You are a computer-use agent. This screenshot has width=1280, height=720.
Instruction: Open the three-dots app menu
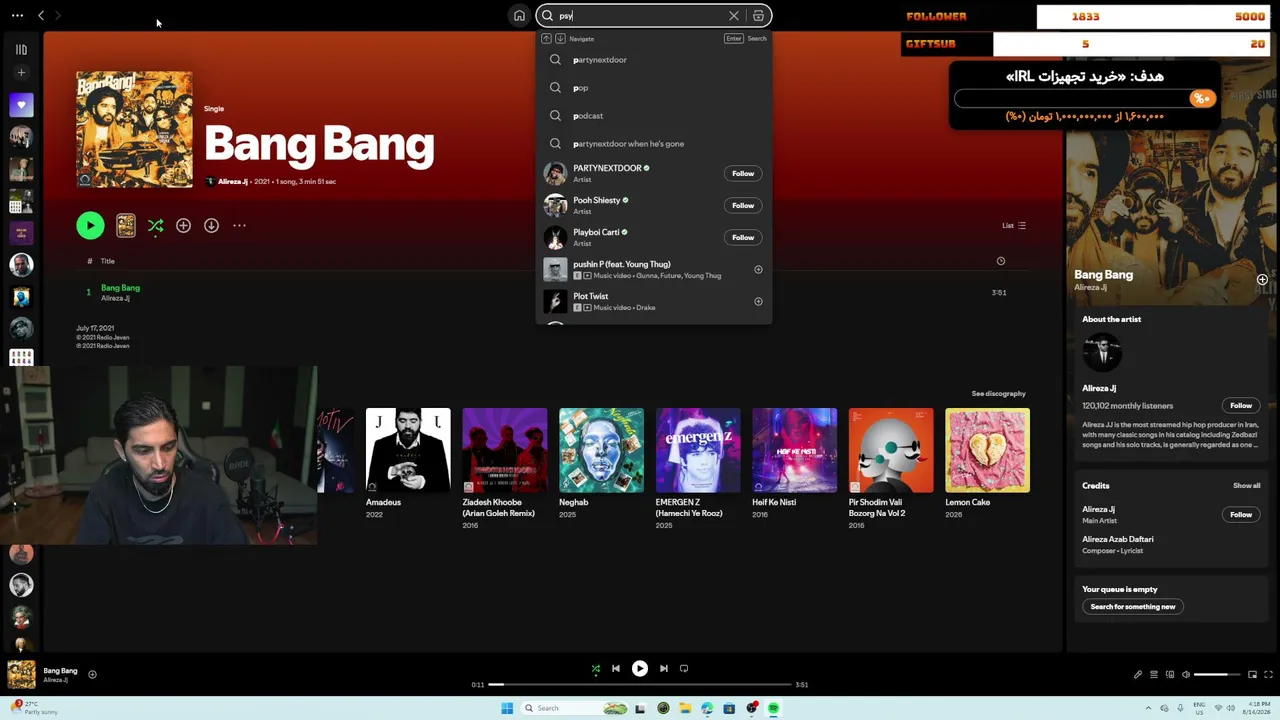pyautogui.click(x=17, y=16)
